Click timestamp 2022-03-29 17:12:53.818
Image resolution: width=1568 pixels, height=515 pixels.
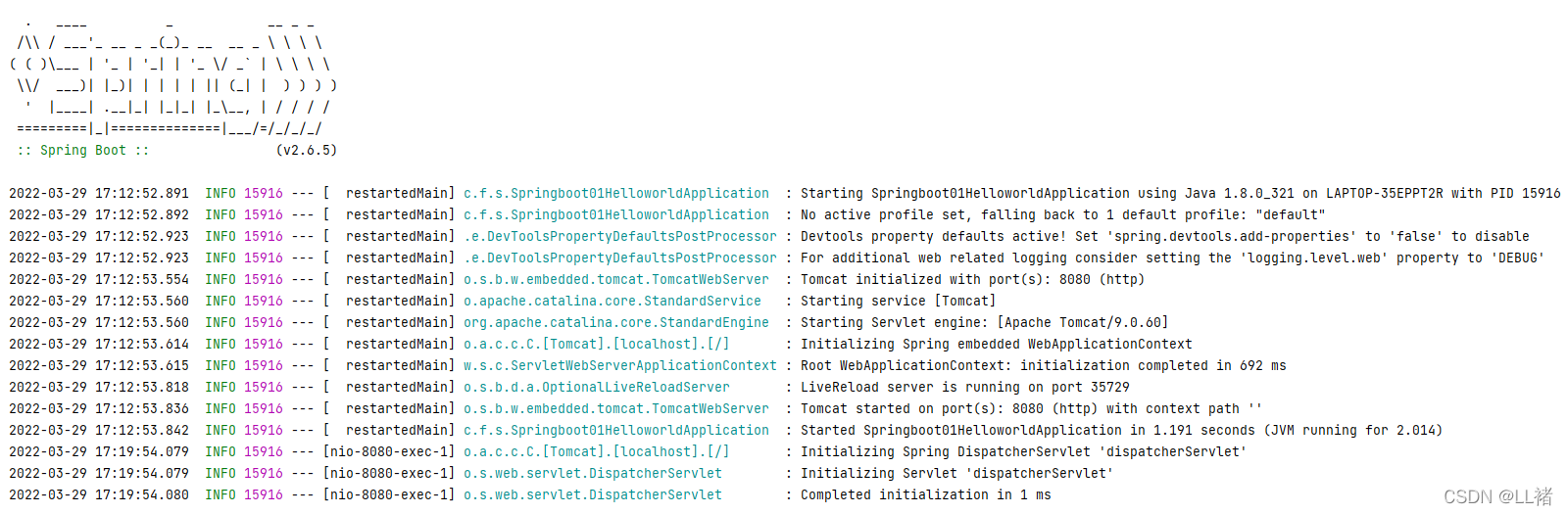pos(99,388)
